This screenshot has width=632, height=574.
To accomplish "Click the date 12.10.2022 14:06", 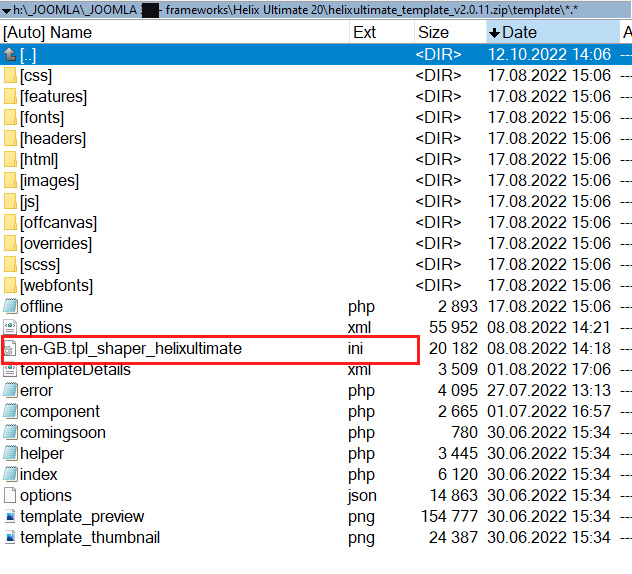I will click(x=549, y=54).
